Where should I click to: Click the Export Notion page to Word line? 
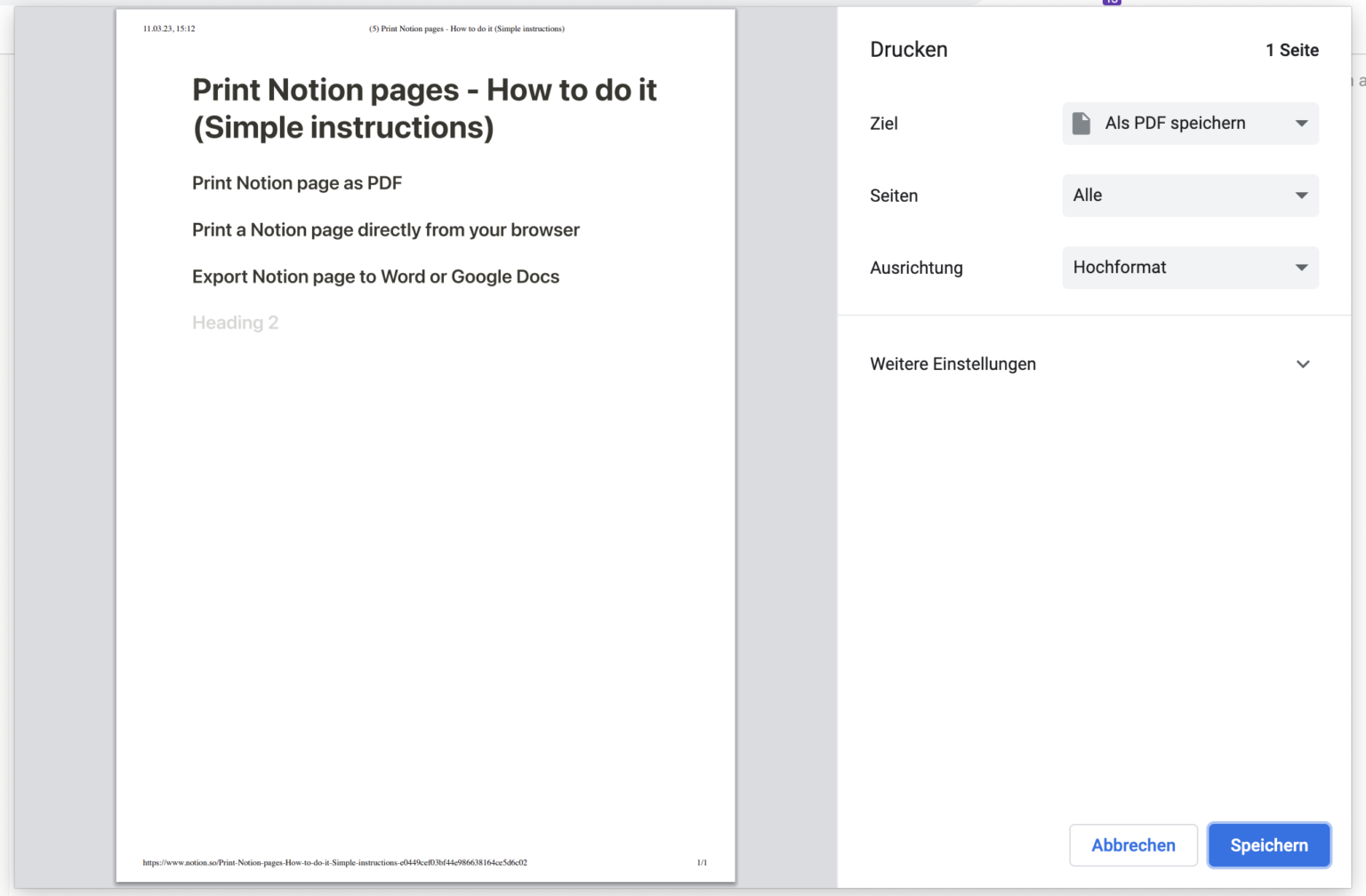tap(375, 276)
